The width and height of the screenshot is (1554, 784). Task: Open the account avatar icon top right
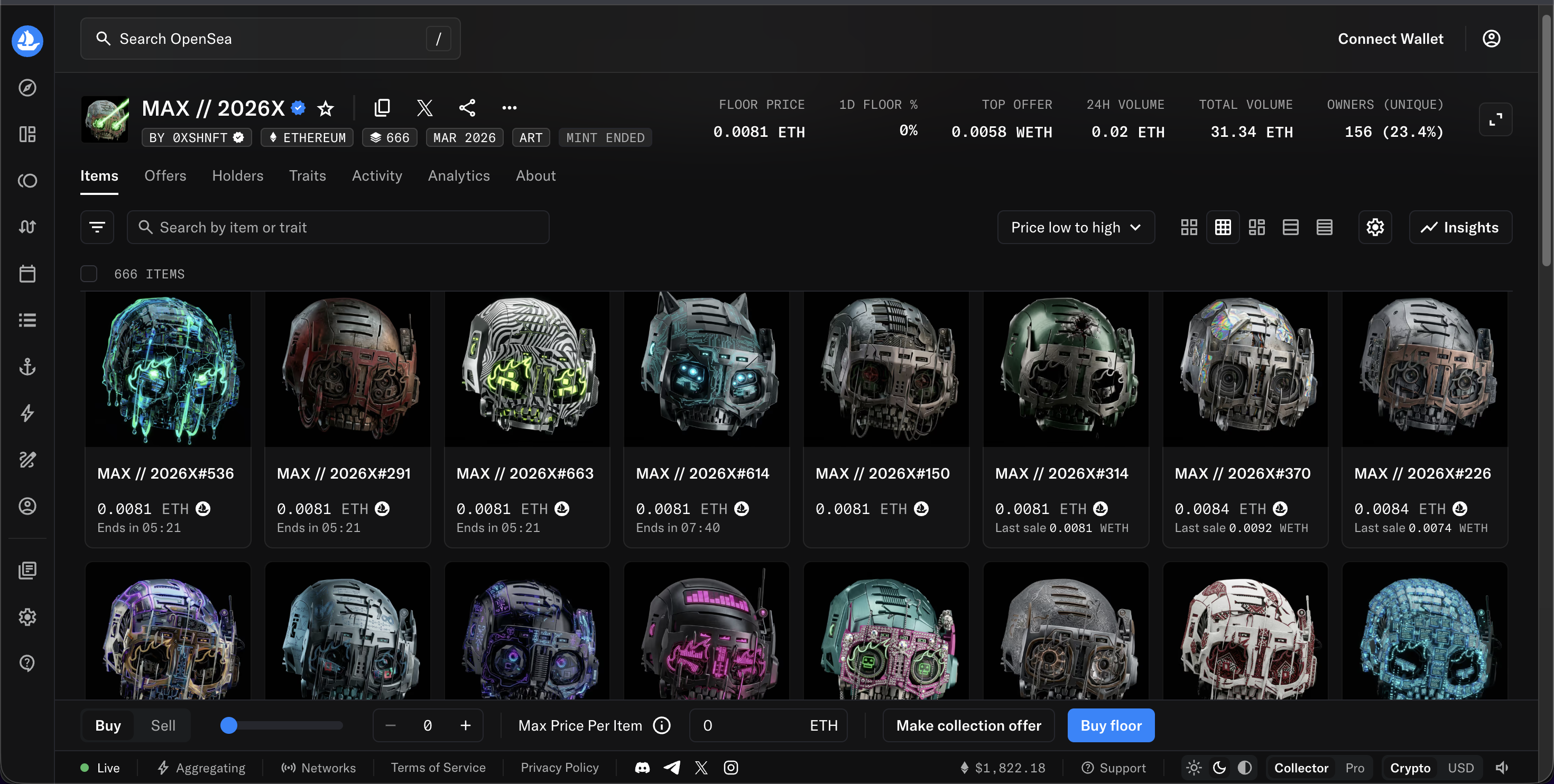pyautogui.click(x=1491, y=39)
